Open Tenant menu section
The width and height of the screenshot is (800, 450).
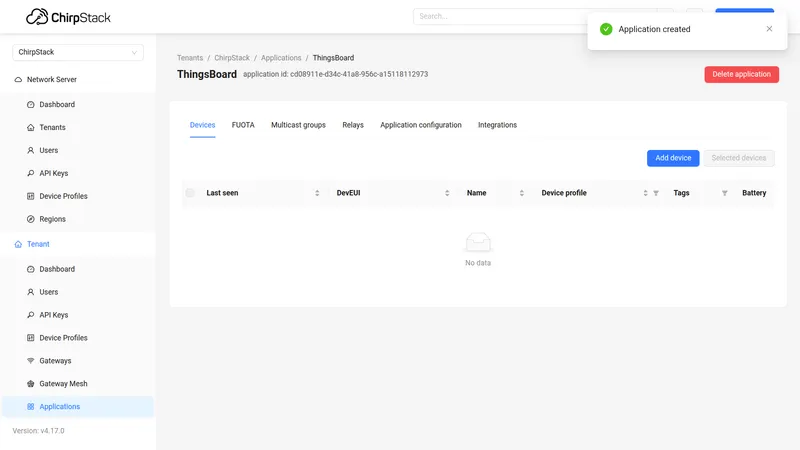[78, 244]
